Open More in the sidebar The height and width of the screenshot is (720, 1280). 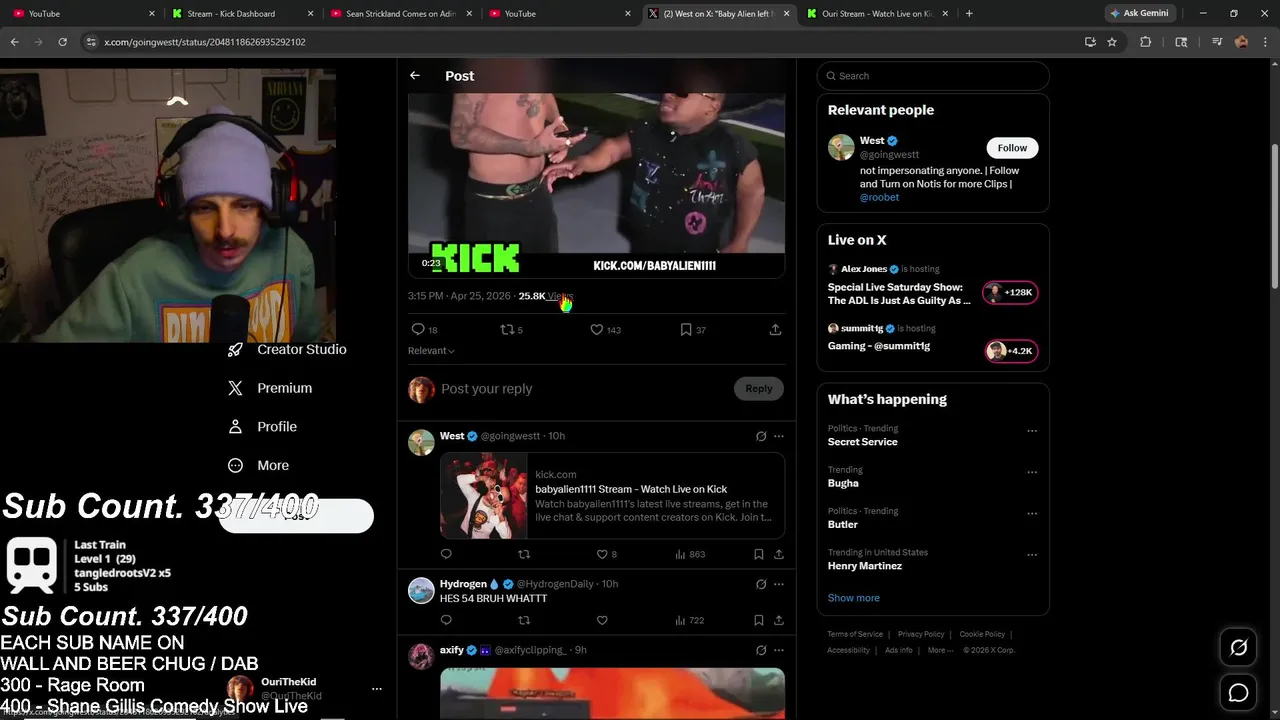point(258,465)
